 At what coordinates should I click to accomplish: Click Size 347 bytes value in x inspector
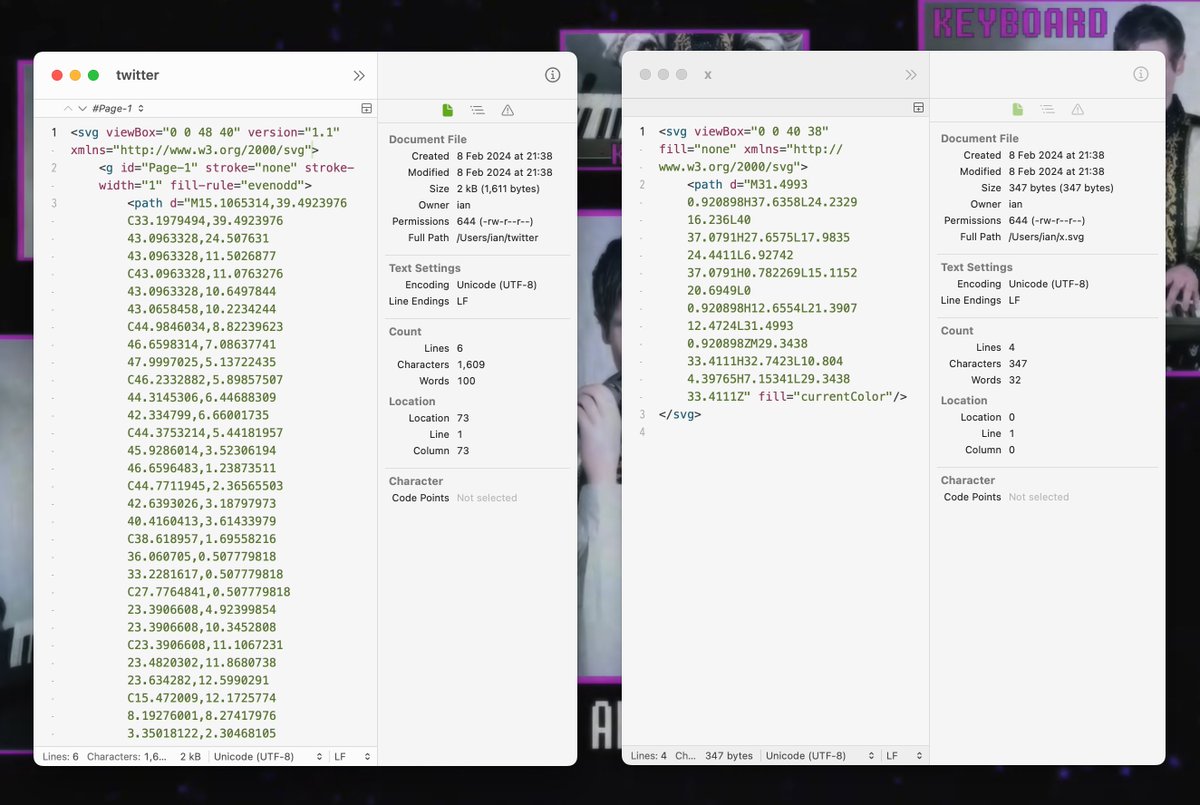tap(1061, 188)
